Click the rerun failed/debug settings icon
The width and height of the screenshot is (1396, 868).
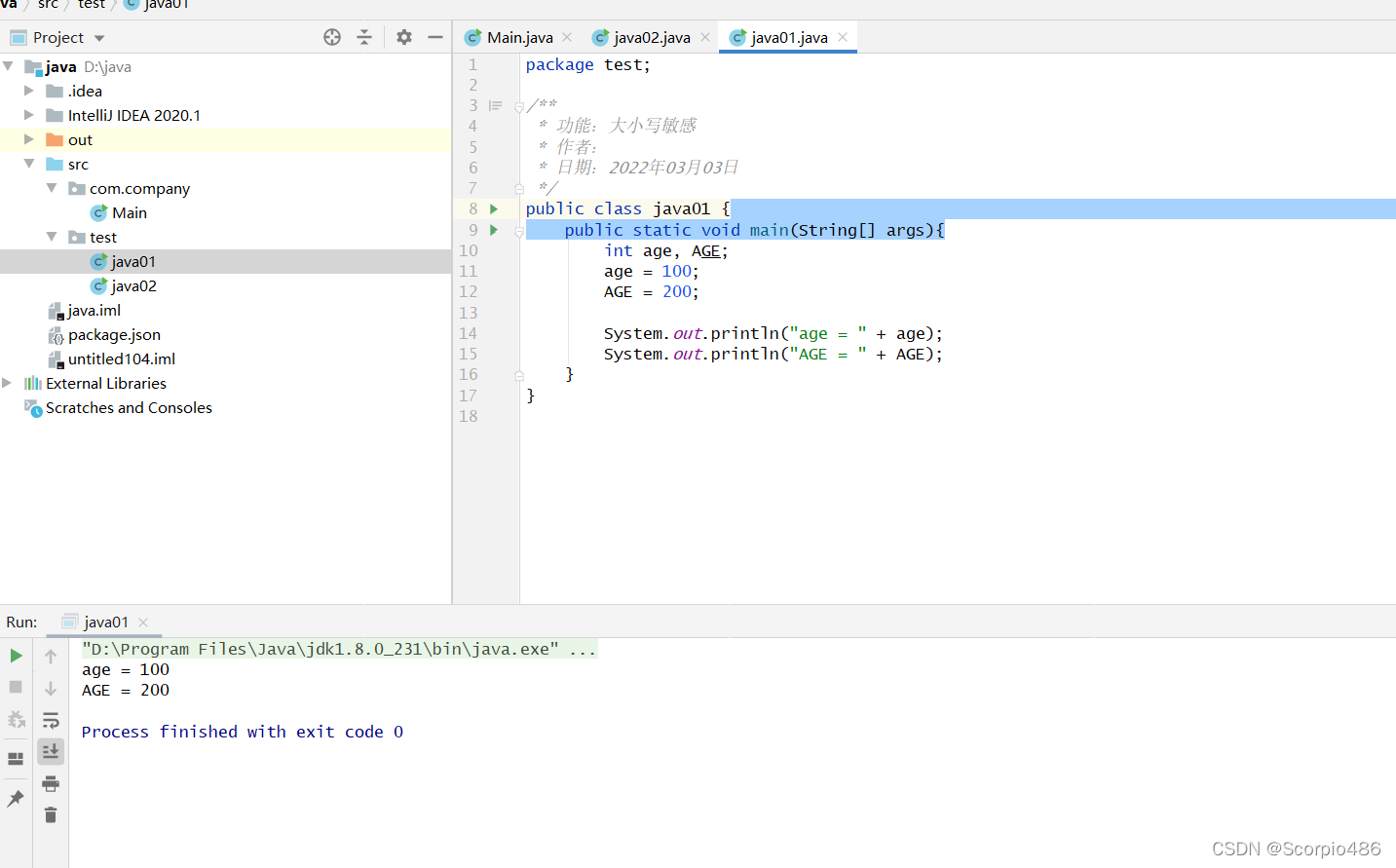click(16, 720)
